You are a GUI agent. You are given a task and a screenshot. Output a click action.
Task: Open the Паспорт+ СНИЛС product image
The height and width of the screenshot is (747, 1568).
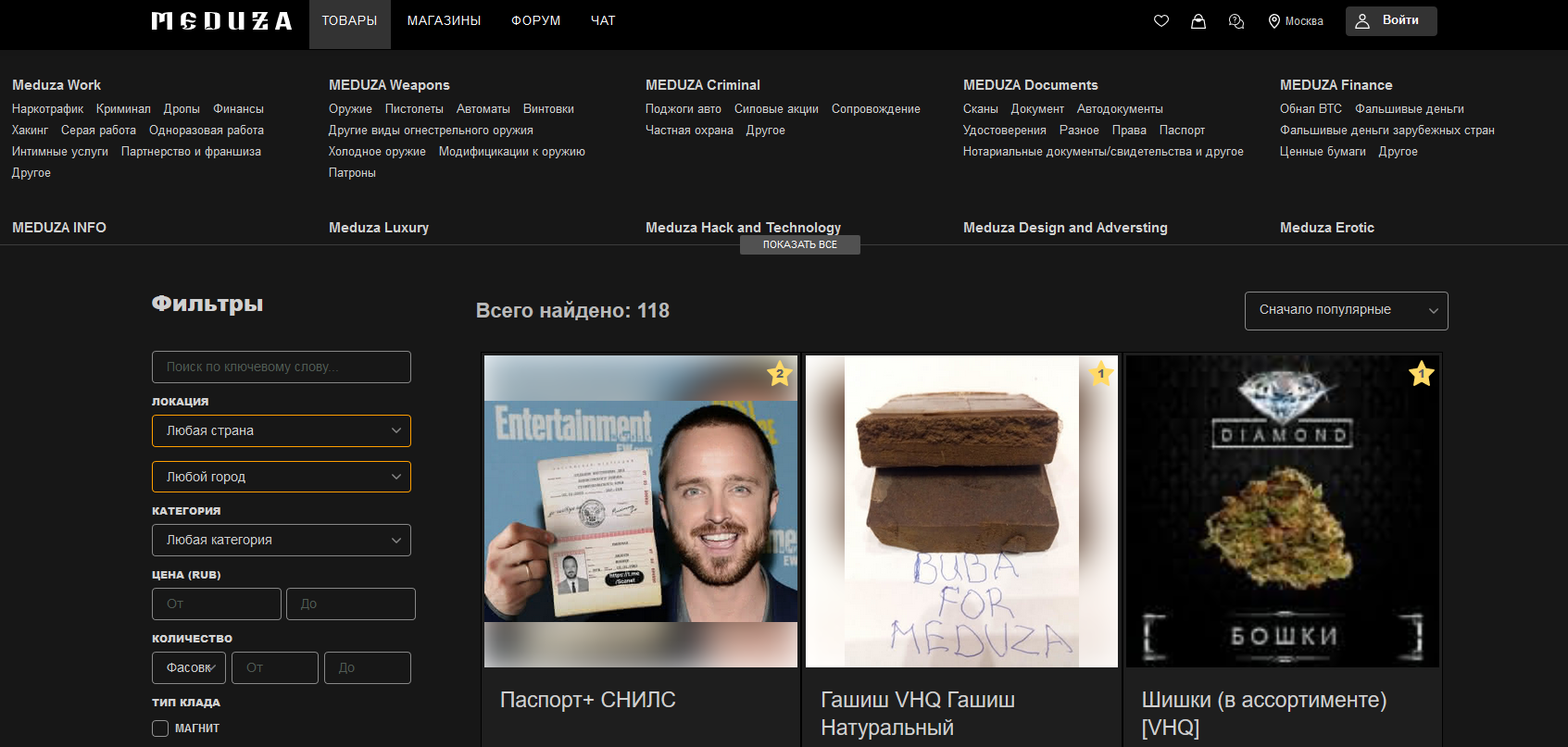641,511
